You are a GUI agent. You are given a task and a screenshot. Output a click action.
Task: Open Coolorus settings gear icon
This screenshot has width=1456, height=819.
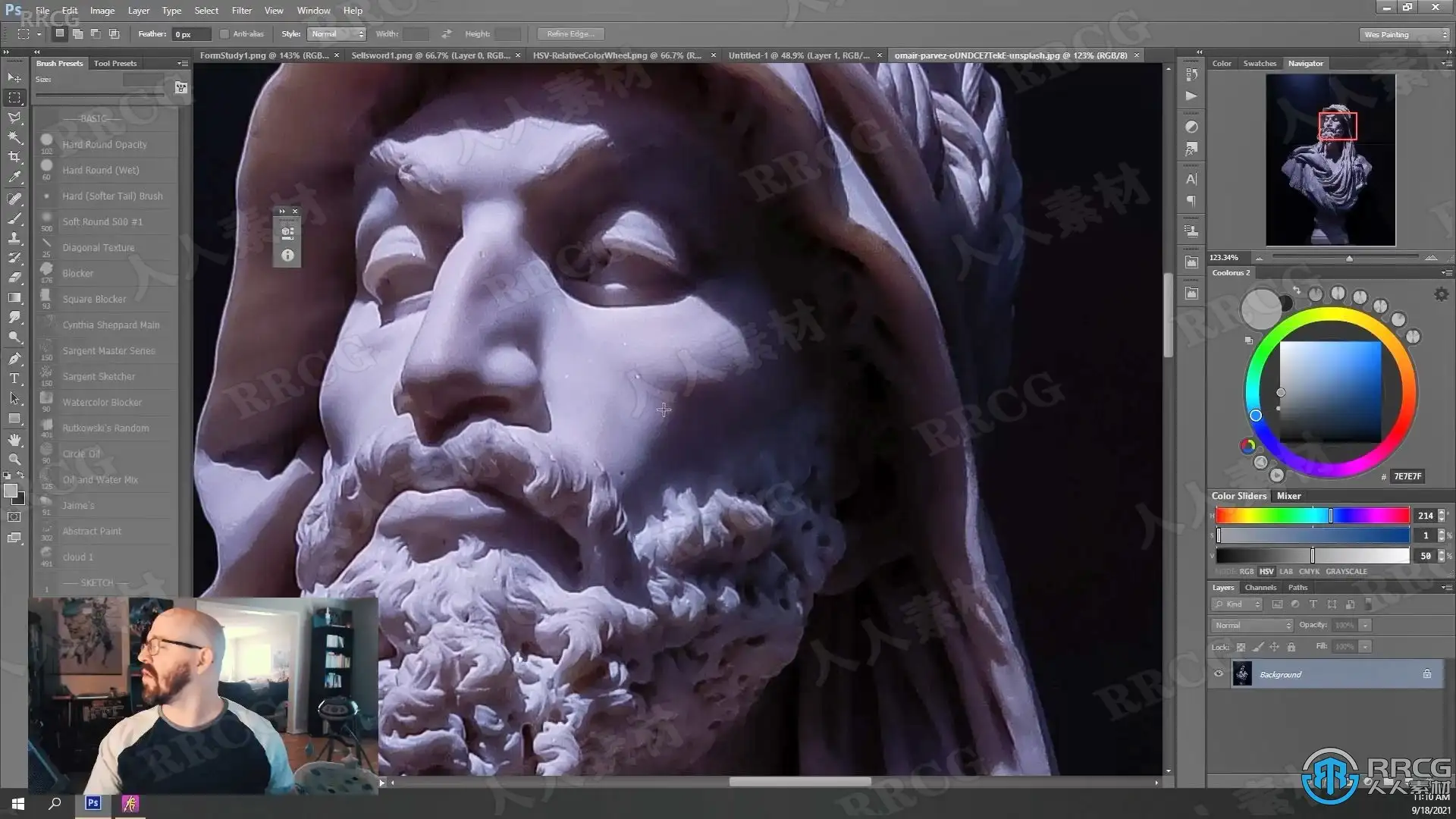(1441, 294)
